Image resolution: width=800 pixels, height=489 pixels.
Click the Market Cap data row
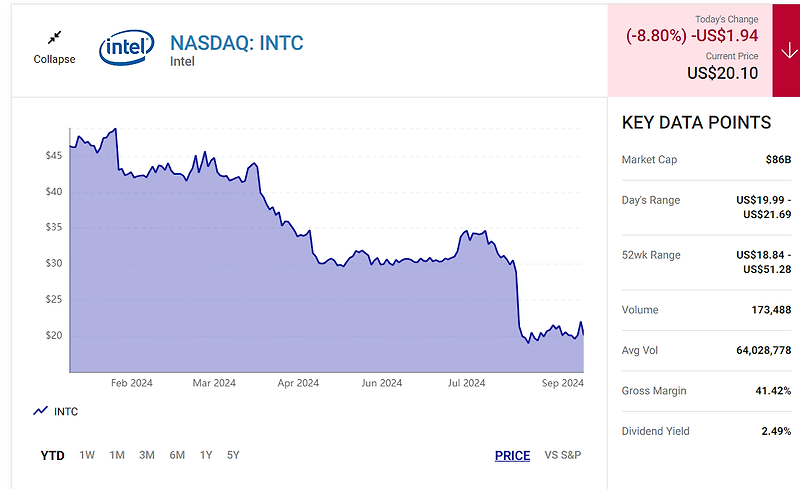[706, 160]
